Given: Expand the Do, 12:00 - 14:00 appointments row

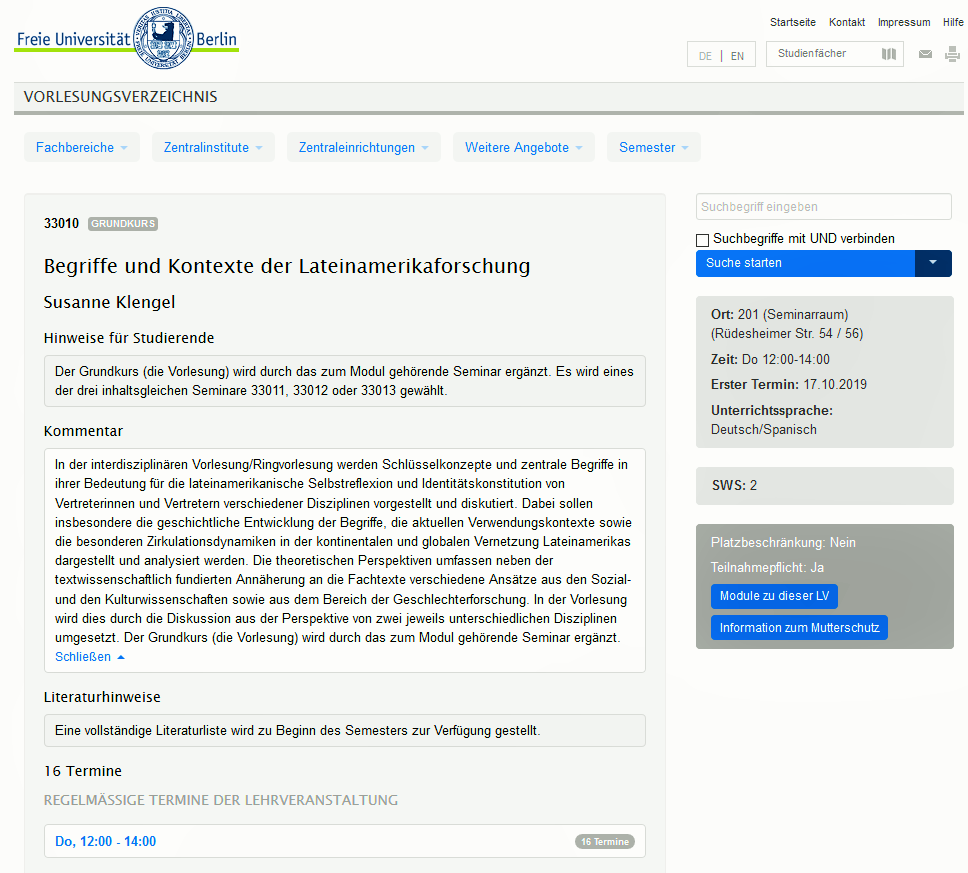Looking at the screenshot, I should tap(344, 841).
